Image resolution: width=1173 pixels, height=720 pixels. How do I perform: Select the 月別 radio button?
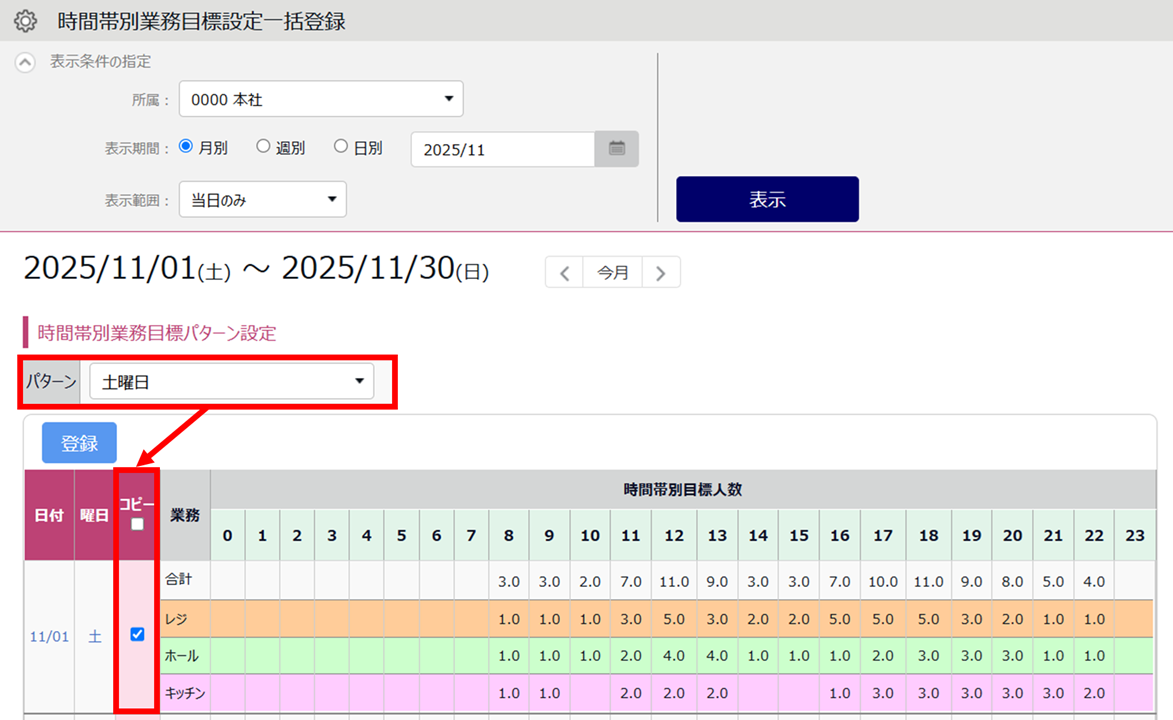[x=186, y=147]
